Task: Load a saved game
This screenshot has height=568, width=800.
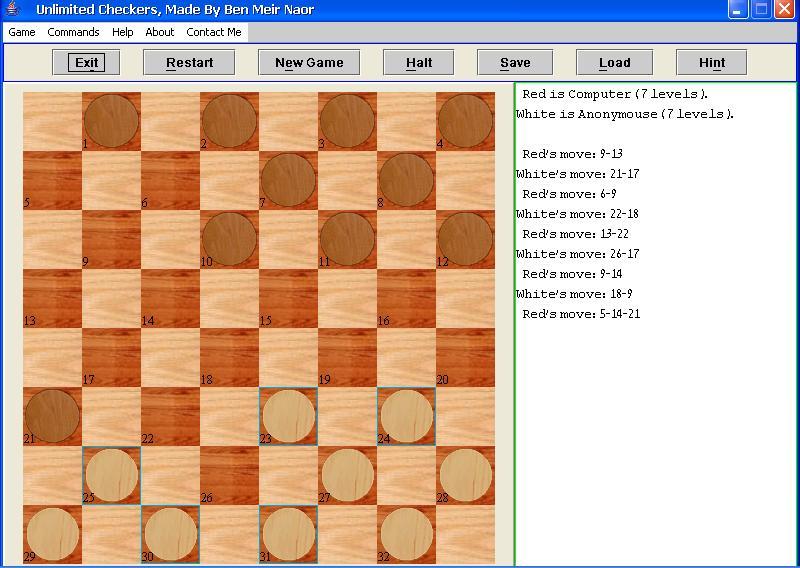Action: coord(614,62)
